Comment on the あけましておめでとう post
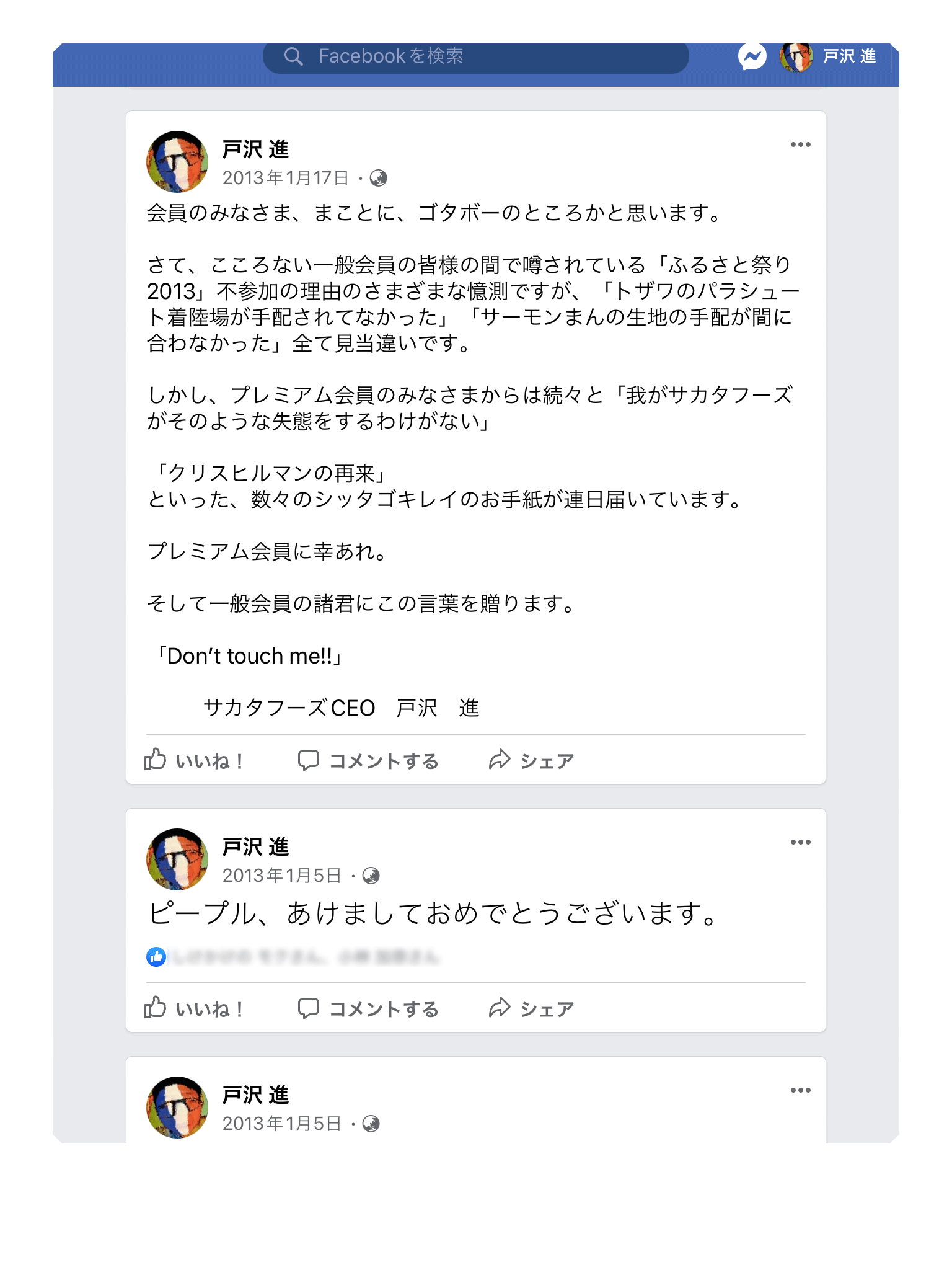Screen dimensions: 952x1270 369,1009
